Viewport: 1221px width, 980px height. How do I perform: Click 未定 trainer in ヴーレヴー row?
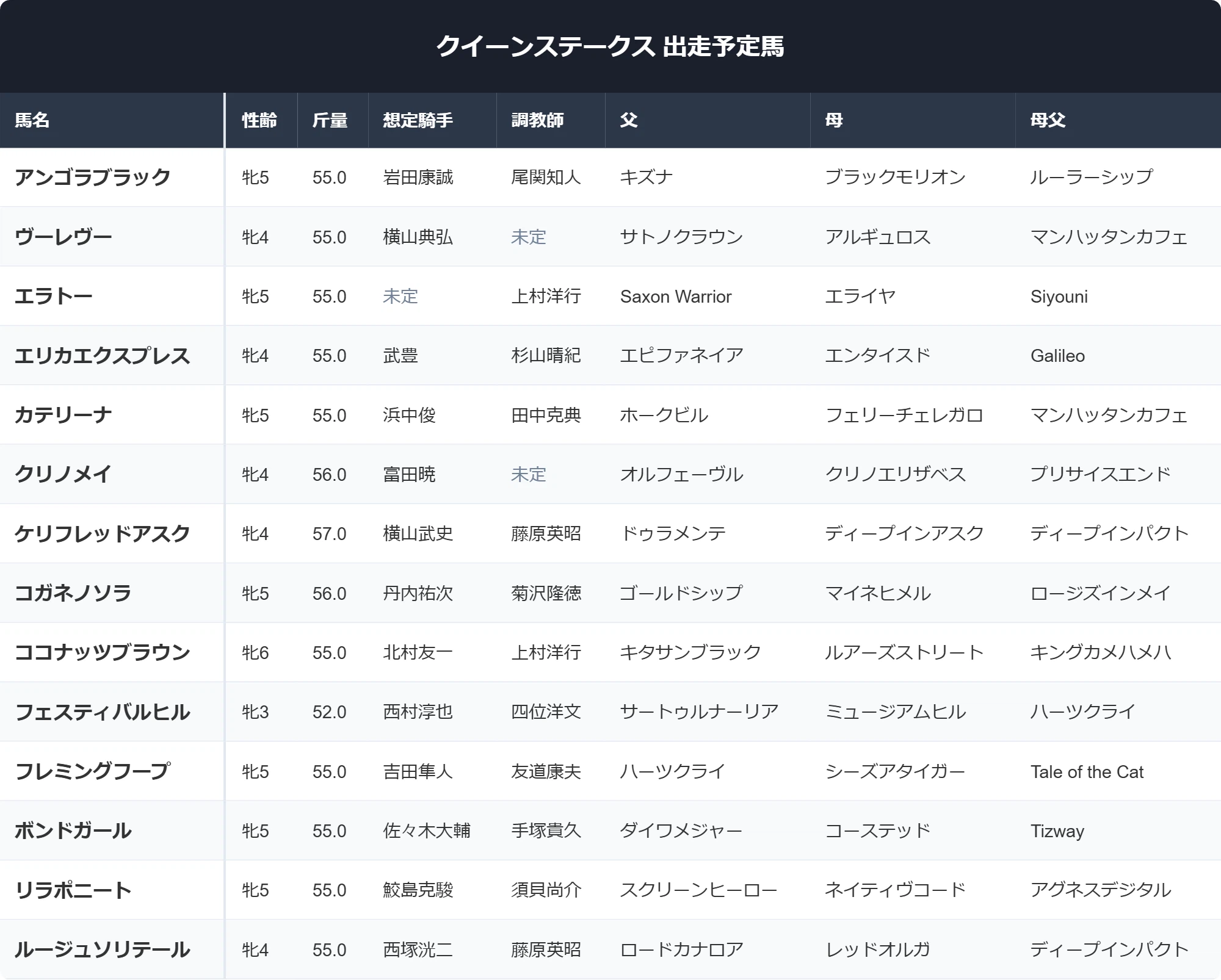coord(529,237)
